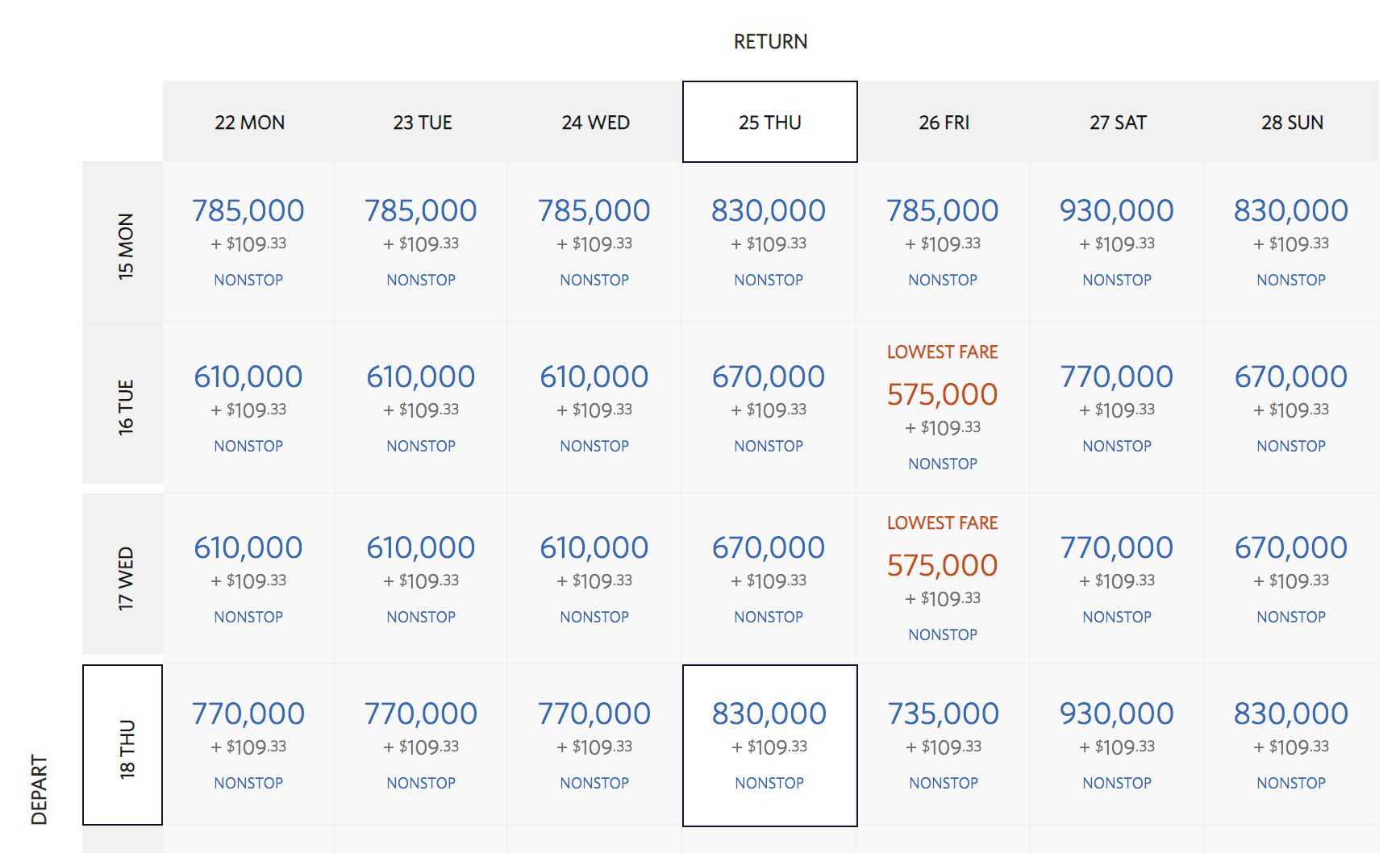Choose 15 MON to 27 SAT fare 930,000
The height and width of the screenshot is (853, 1400).
[1117, 242]
